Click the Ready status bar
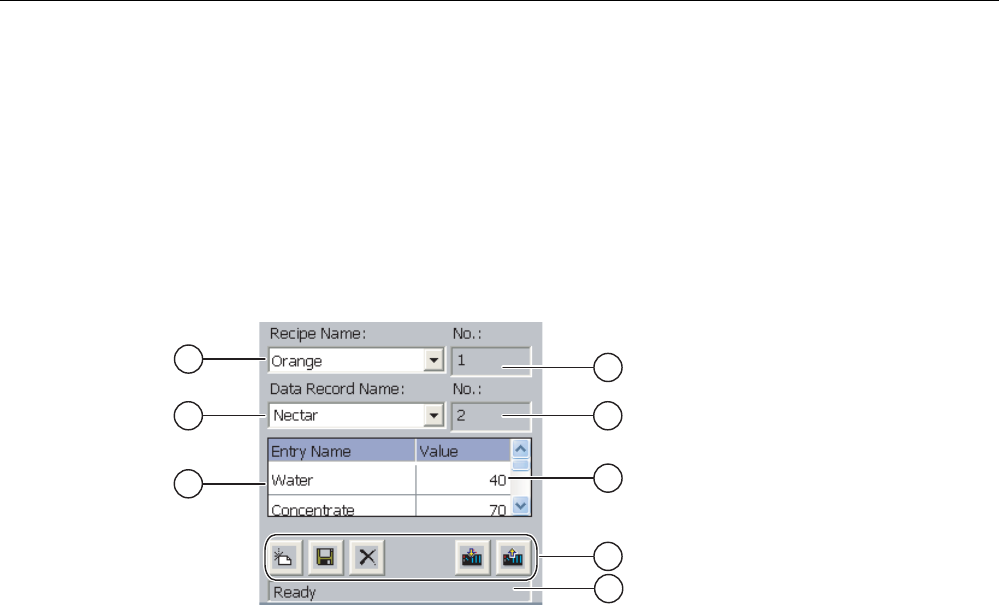999x605 pixels. click(x=399, y=592)
